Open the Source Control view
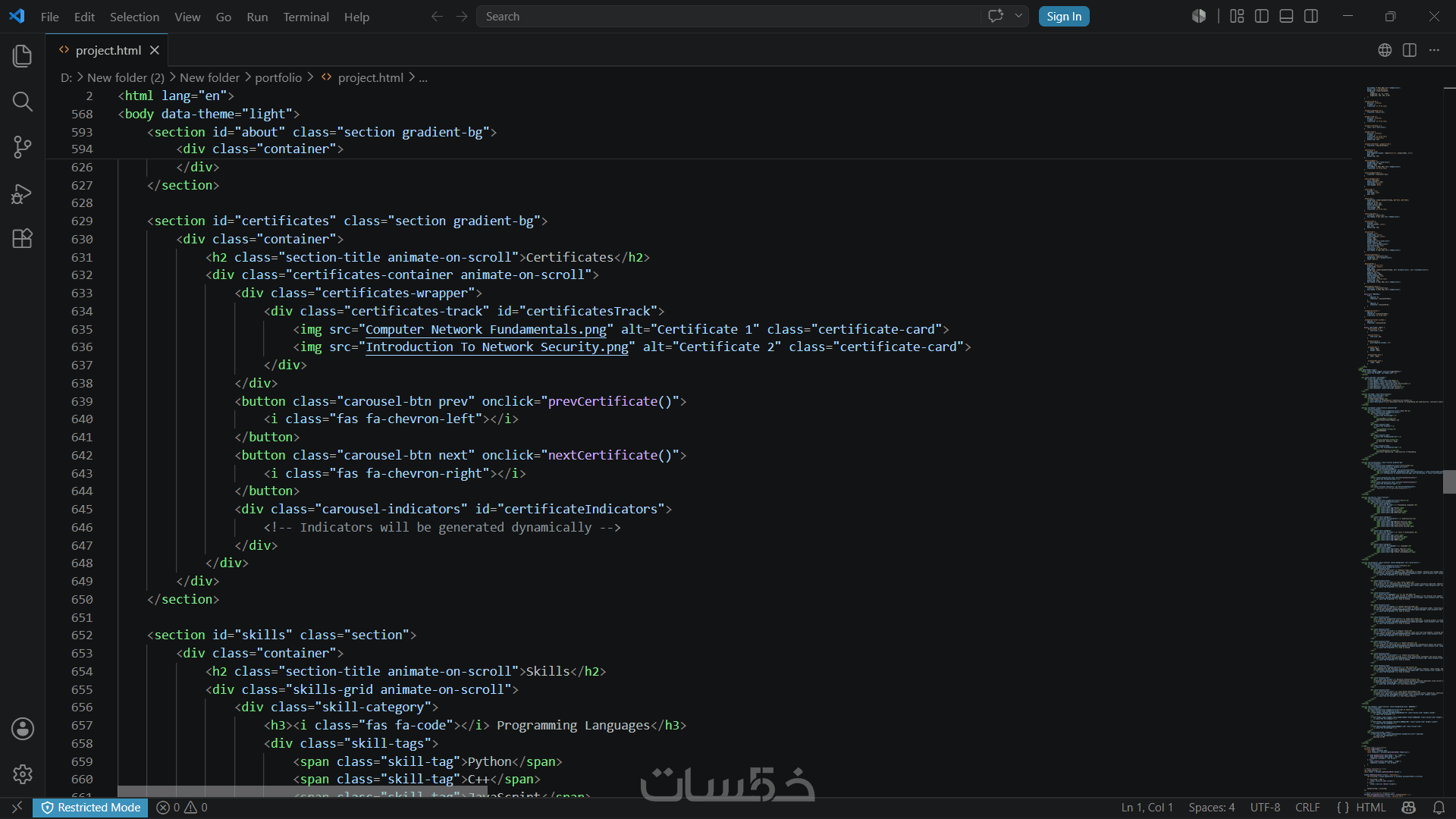 coord(23,147)
